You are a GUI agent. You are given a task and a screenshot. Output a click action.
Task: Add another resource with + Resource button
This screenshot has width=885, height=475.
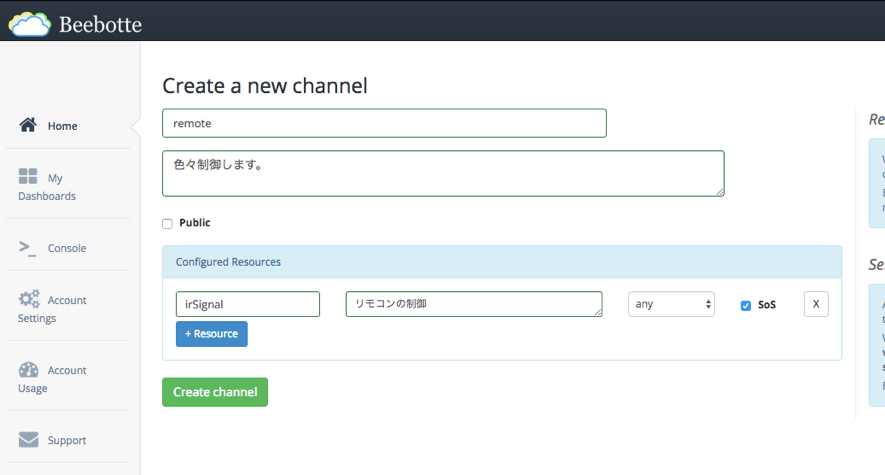pos(212,334)
